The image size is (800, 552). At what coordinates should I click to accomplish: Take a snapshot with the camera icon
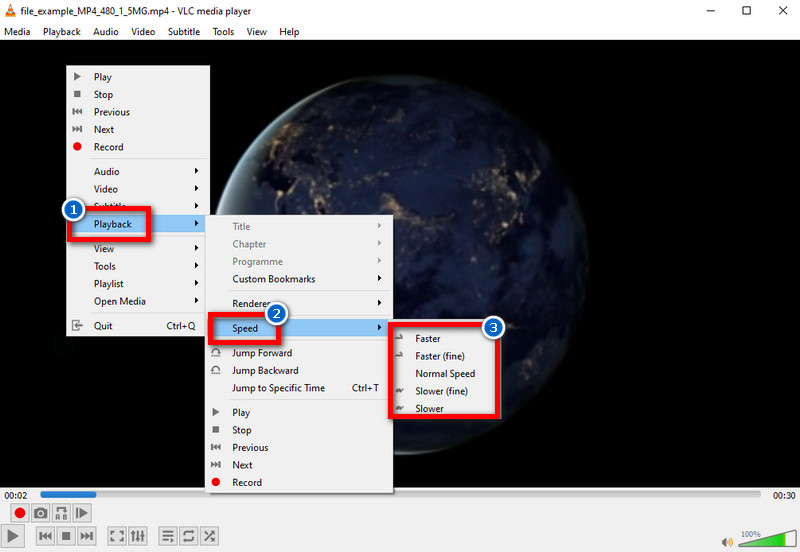coord(40,513)
